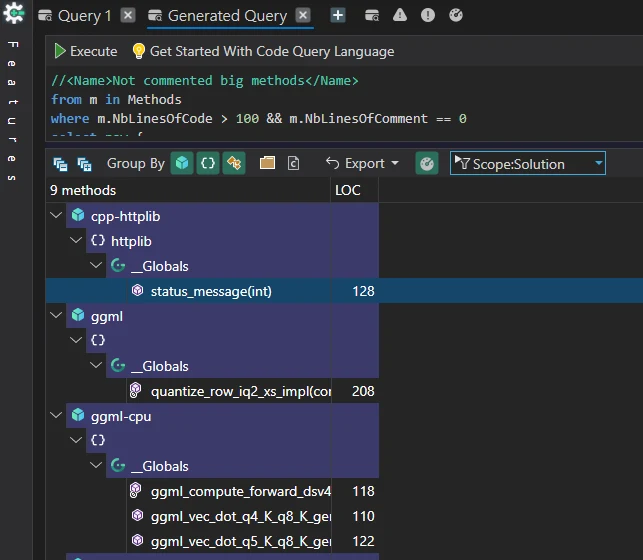This screenshot has width=643, height=560.
Task: Execute the current query
Action: [x=86, y=51]
